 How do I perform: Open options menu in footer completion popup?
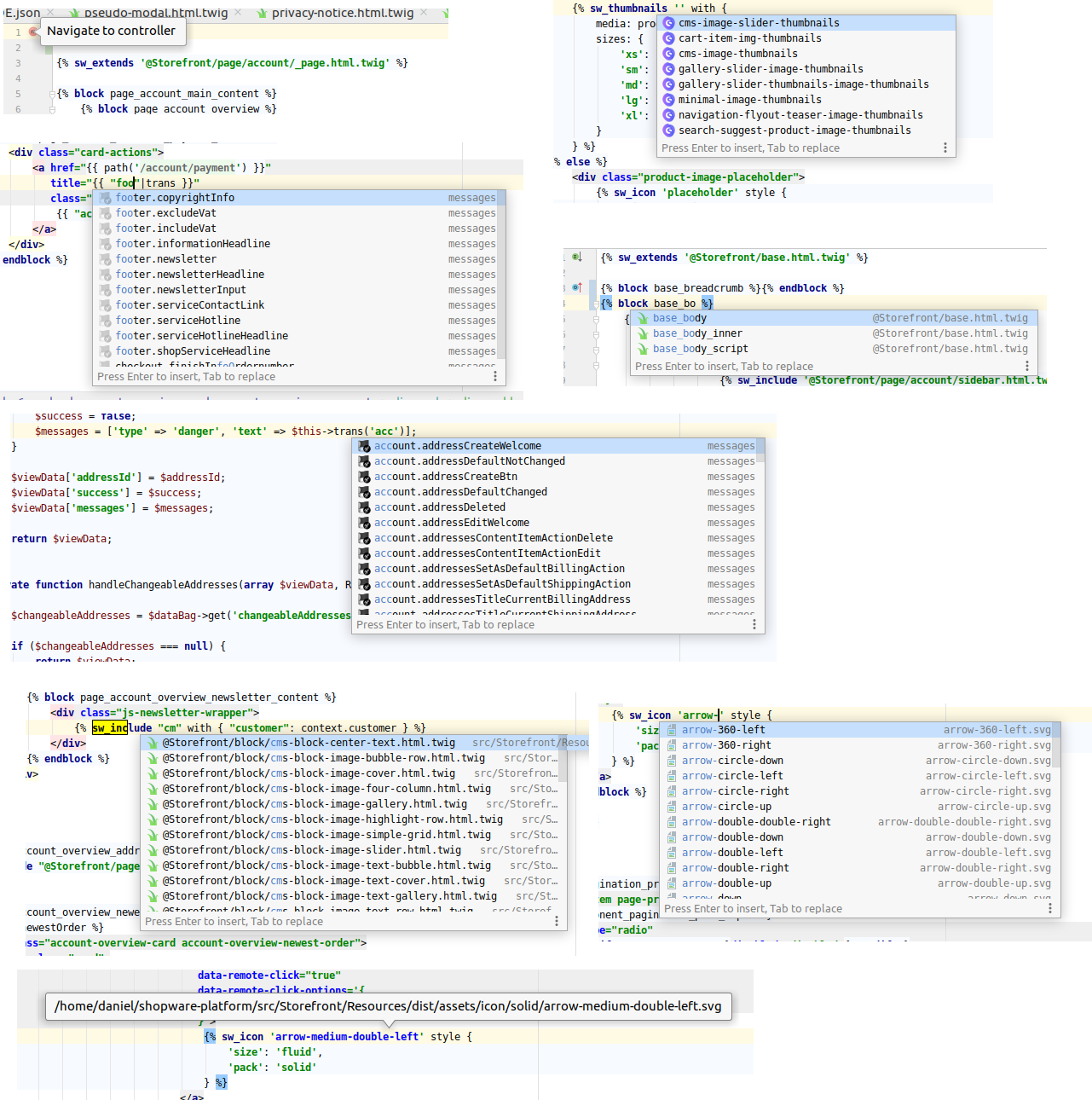pos(495,377)
